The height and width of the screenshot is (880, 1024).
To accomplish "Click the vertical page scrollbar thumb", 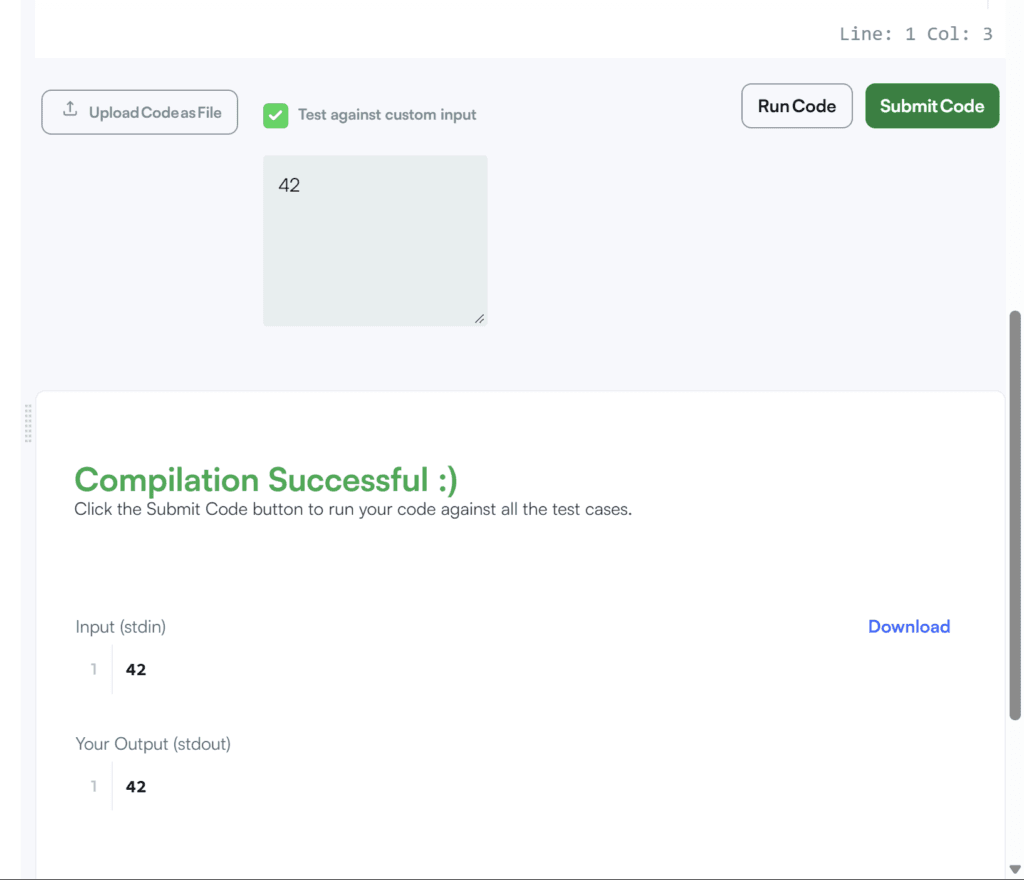I will click(x=1015, y=516).
